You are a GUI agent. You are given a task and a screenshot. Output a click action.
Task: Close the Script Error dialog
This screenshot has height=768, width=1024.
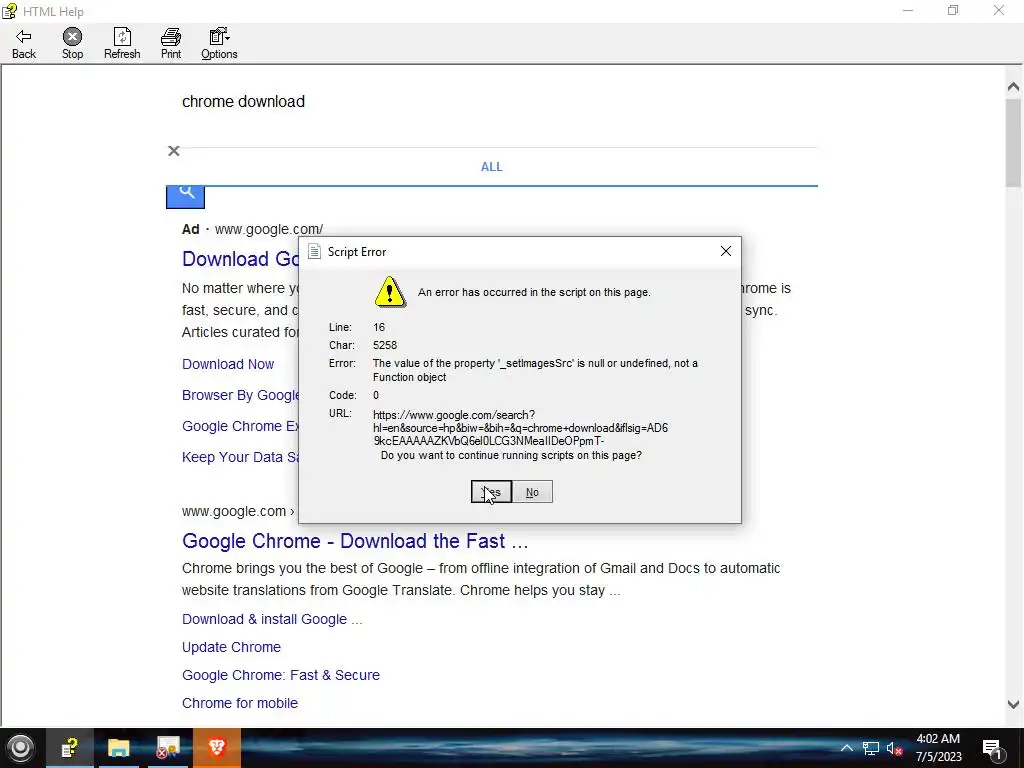click(726, 251)
